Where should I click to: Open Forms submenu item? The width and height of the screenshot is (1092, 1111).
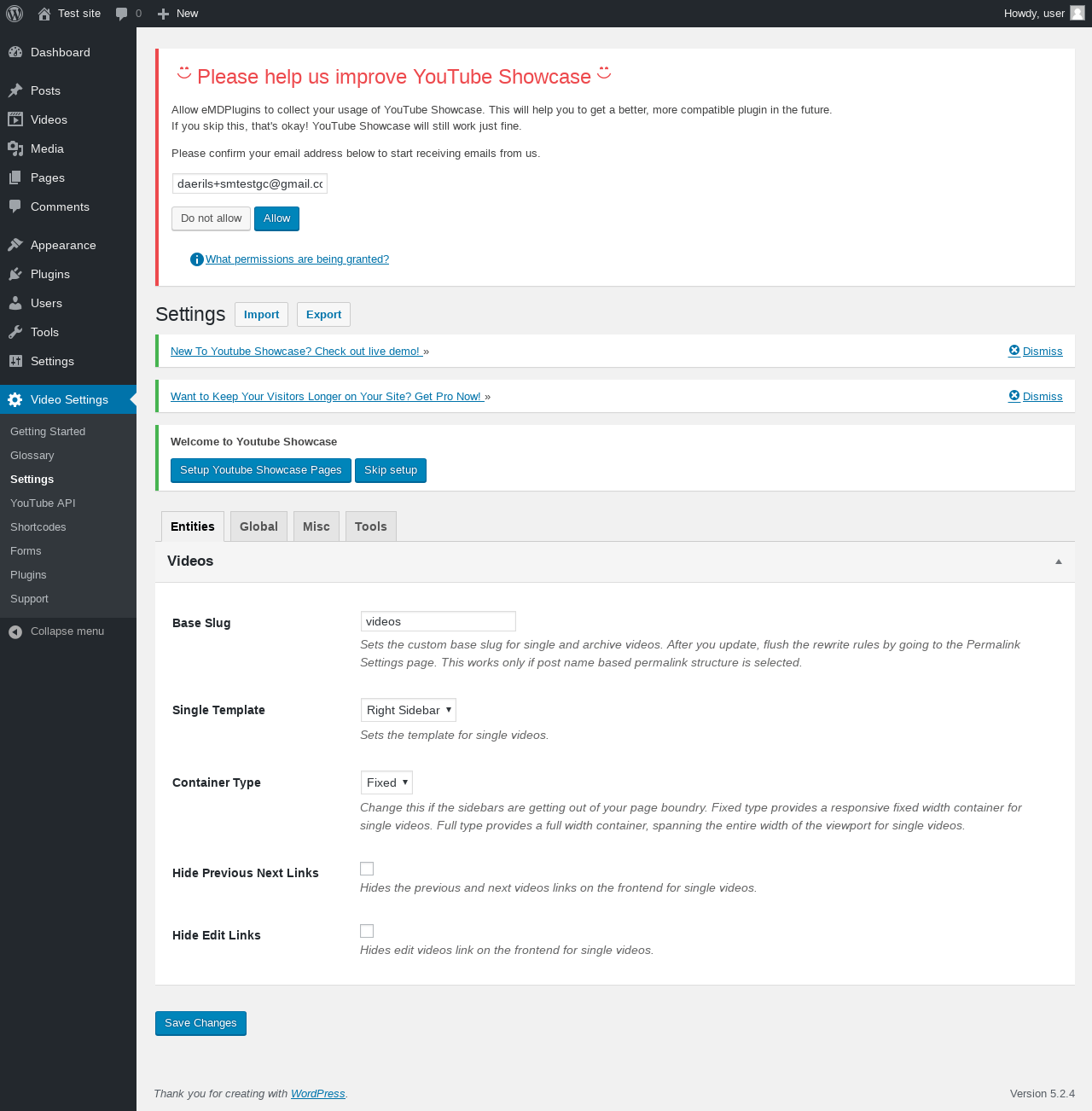coord(26,551)
